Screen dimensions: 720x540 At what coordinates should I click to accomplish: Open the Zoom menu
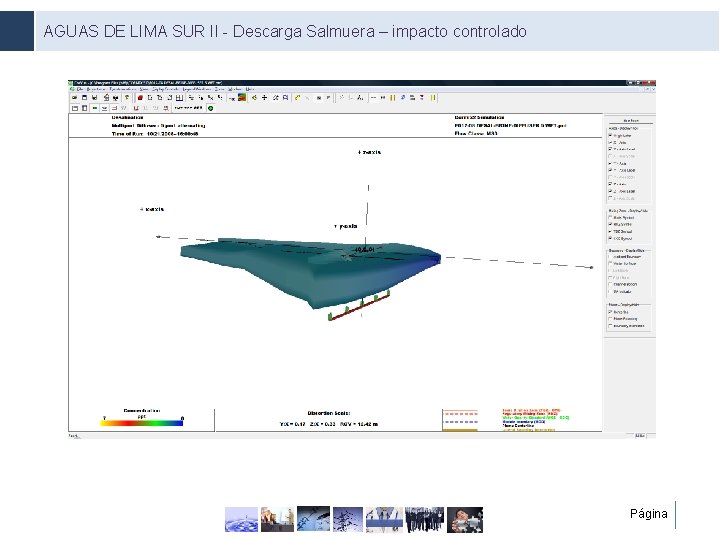219,89
